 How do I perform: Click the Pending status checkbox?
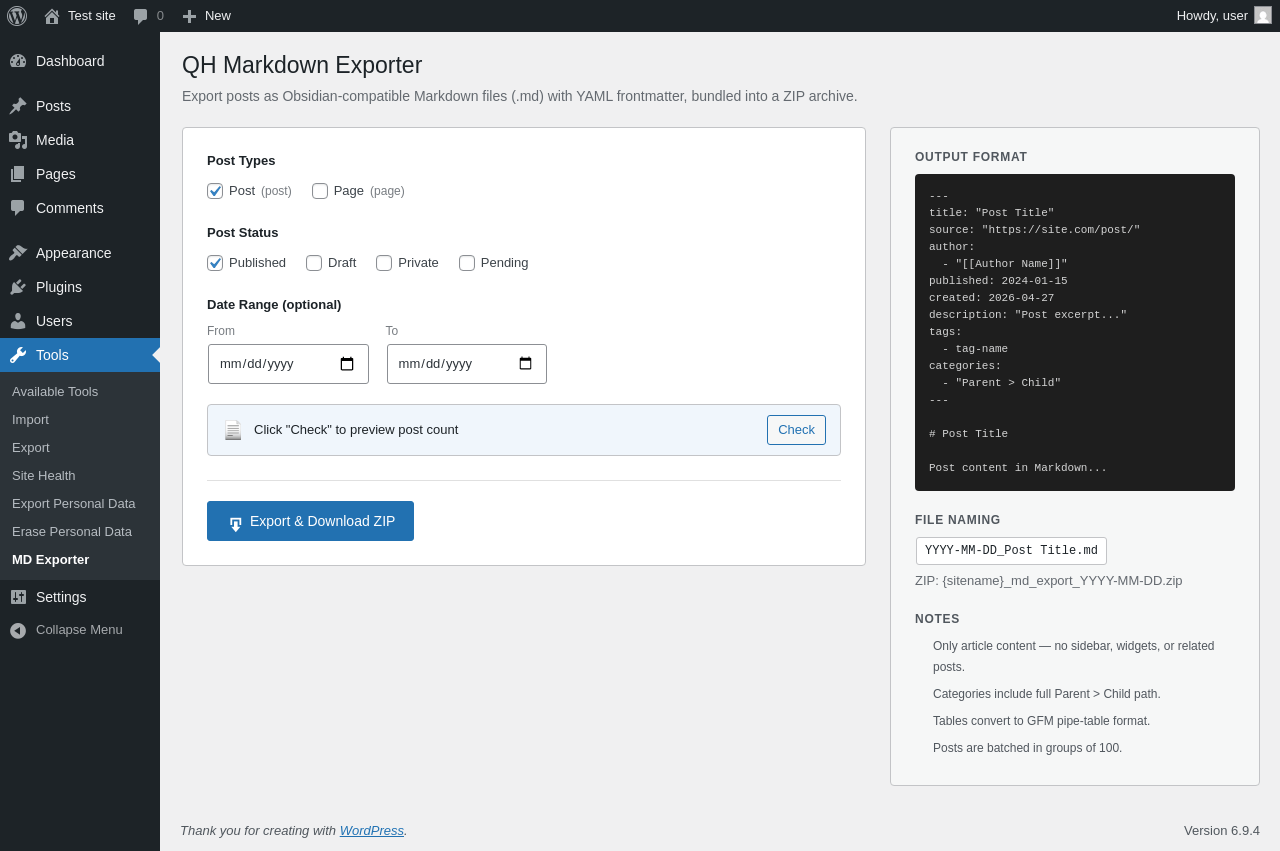467,263
